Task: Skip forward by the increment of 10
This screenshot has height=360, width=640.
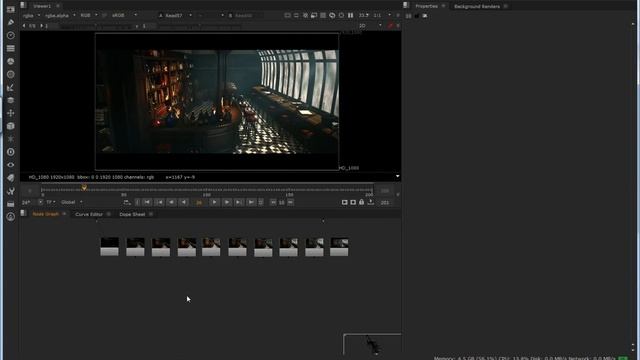Action: [x=290, y=202]
